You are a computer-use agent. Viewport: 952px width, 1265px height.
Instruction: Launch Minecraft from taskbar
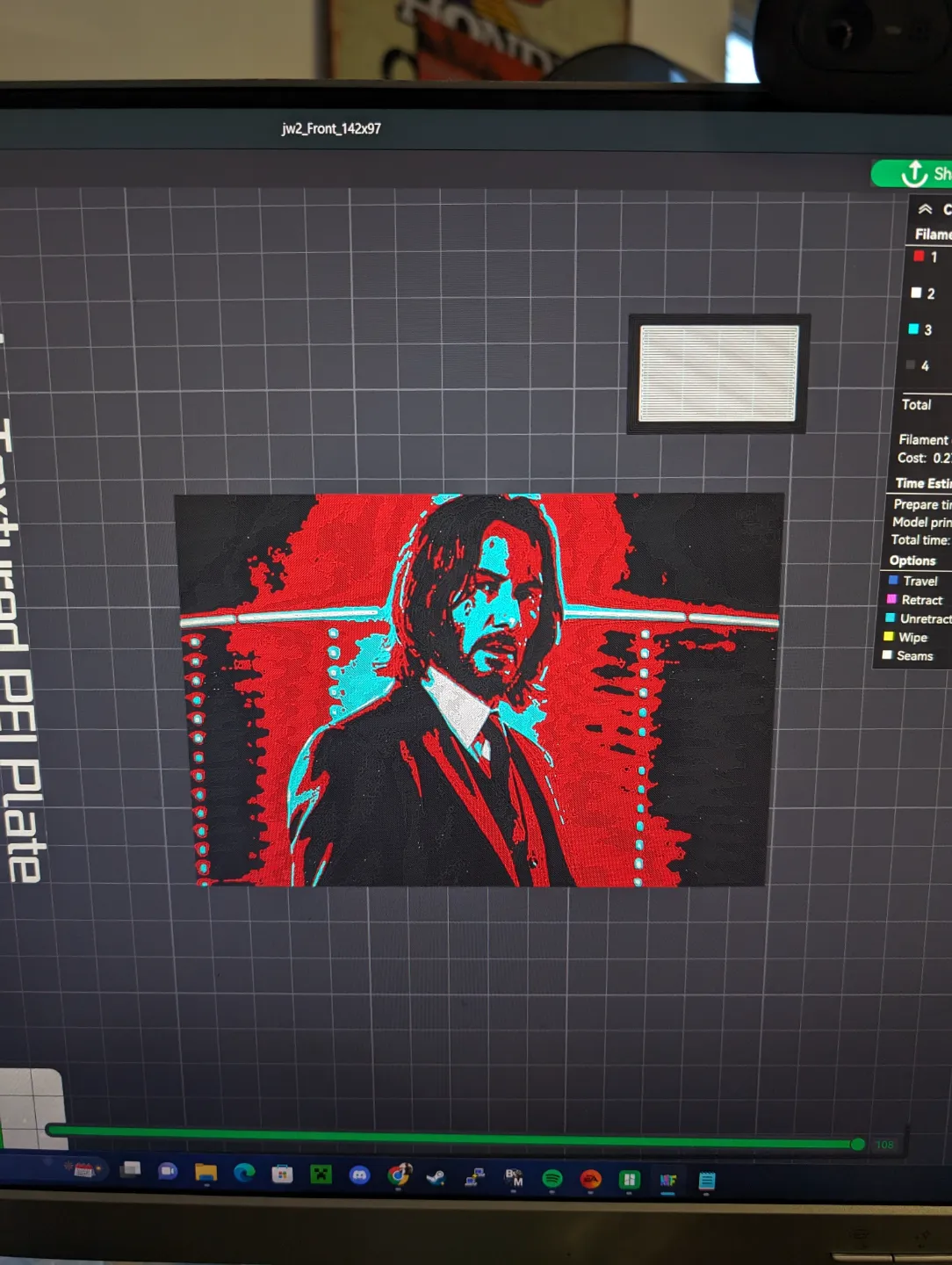(x=321, y=1174)
